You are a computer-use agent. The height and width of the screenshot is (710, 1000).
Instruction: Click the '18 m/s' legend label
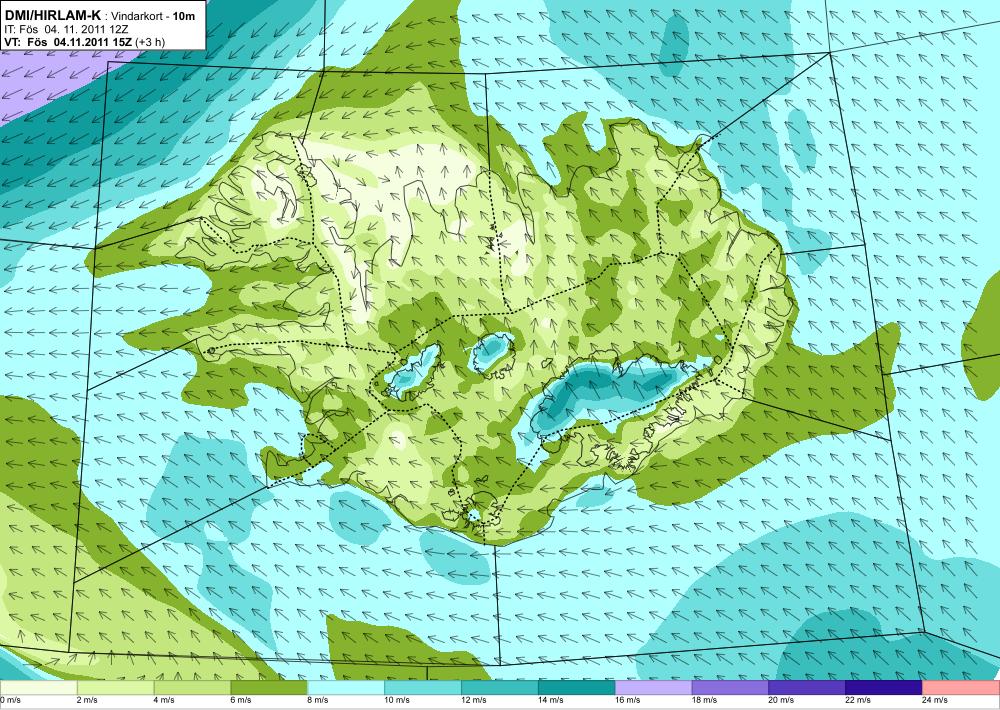pos(704,700)
